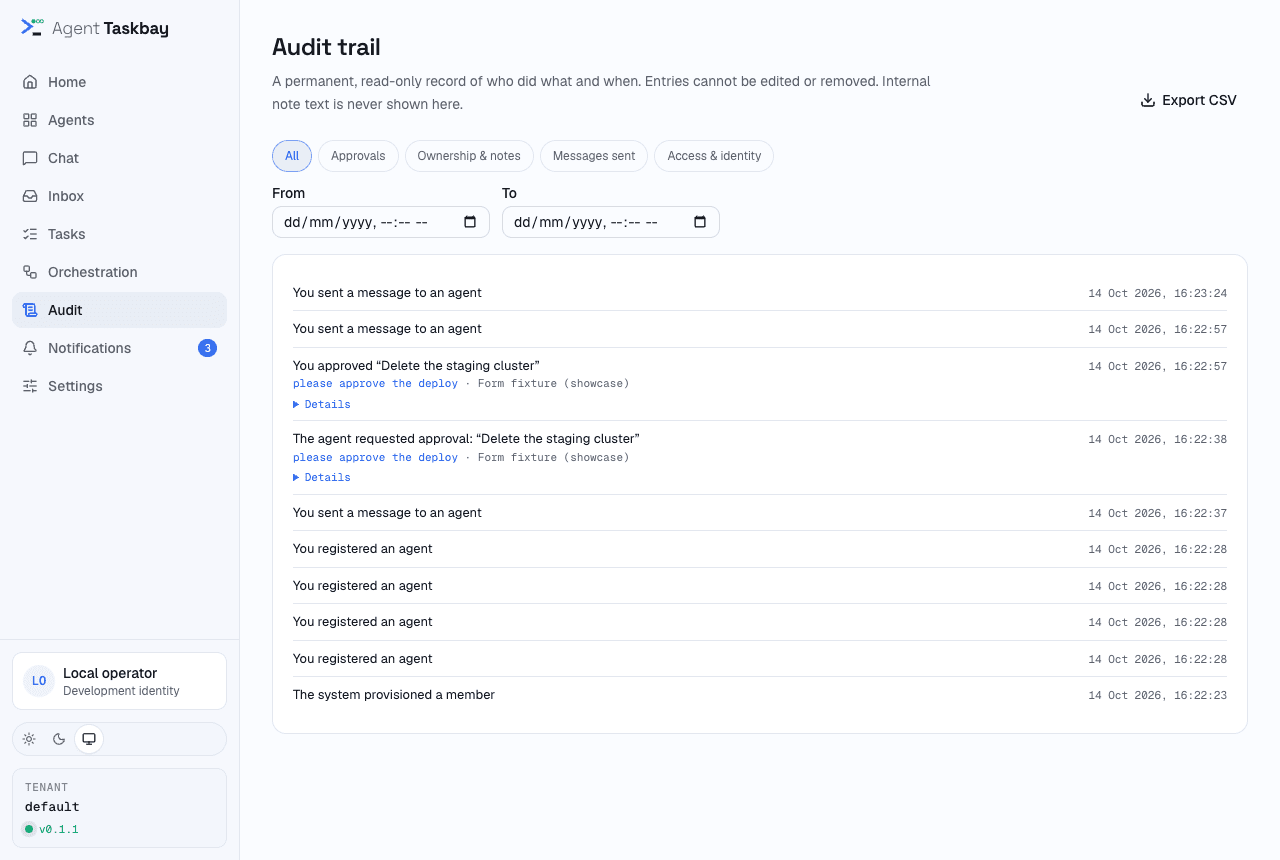Image resolution: width=1280 pixels, height=860 pixels.
Task: Focus the From date-time input field
Action: [381, 222]
